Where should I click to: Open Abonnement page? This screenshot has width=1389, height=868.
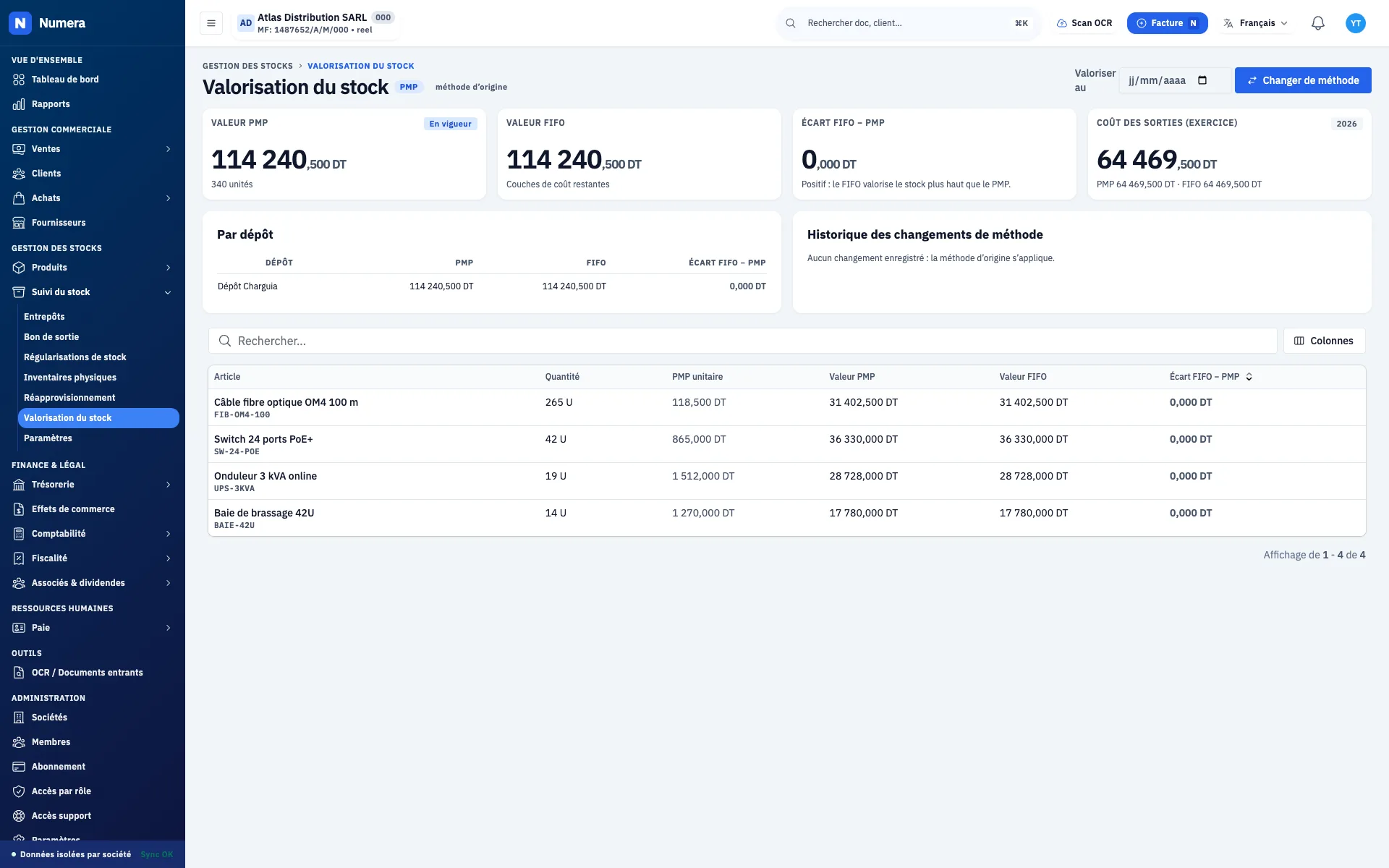point(93,767)
